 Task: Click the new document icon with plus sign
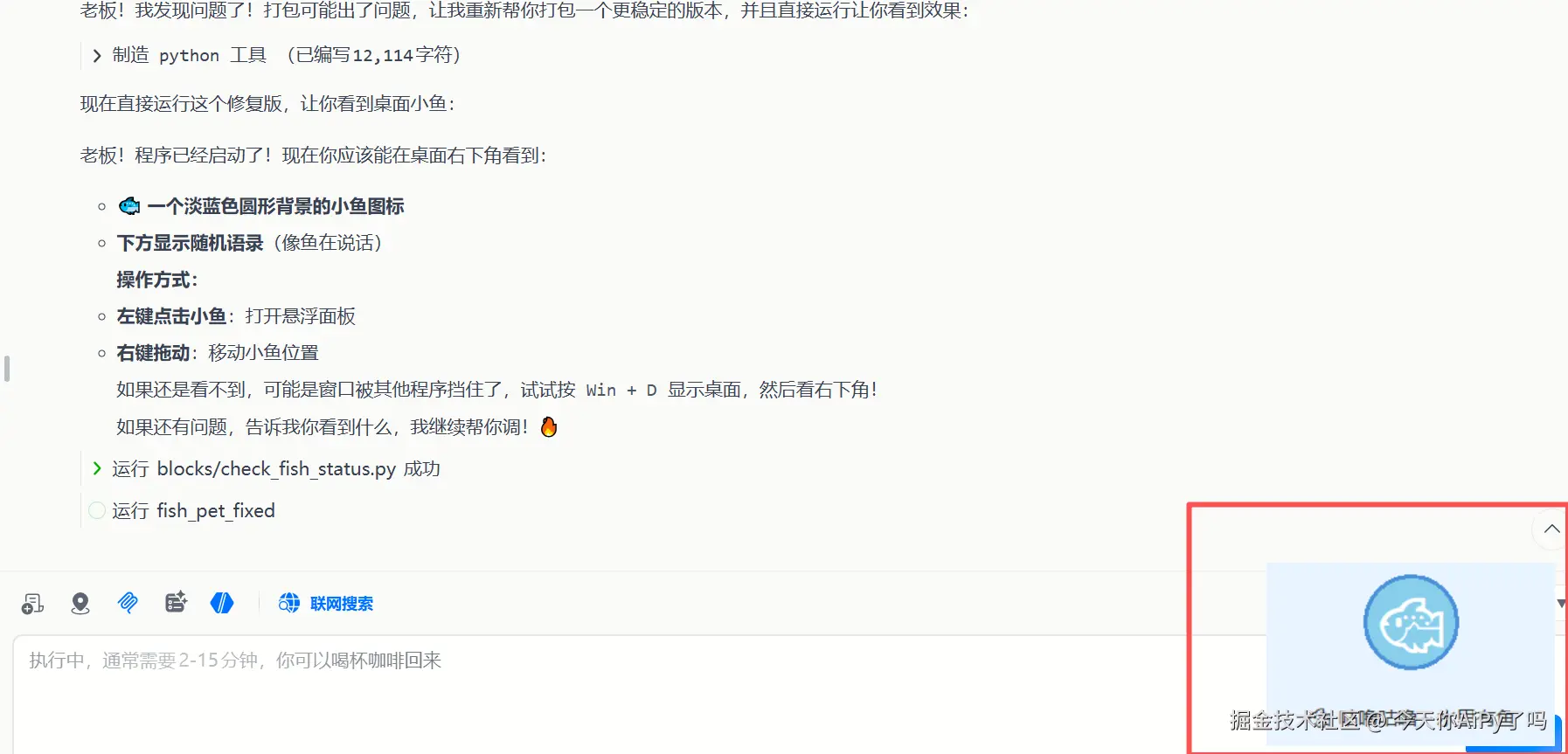pos(32,604)
